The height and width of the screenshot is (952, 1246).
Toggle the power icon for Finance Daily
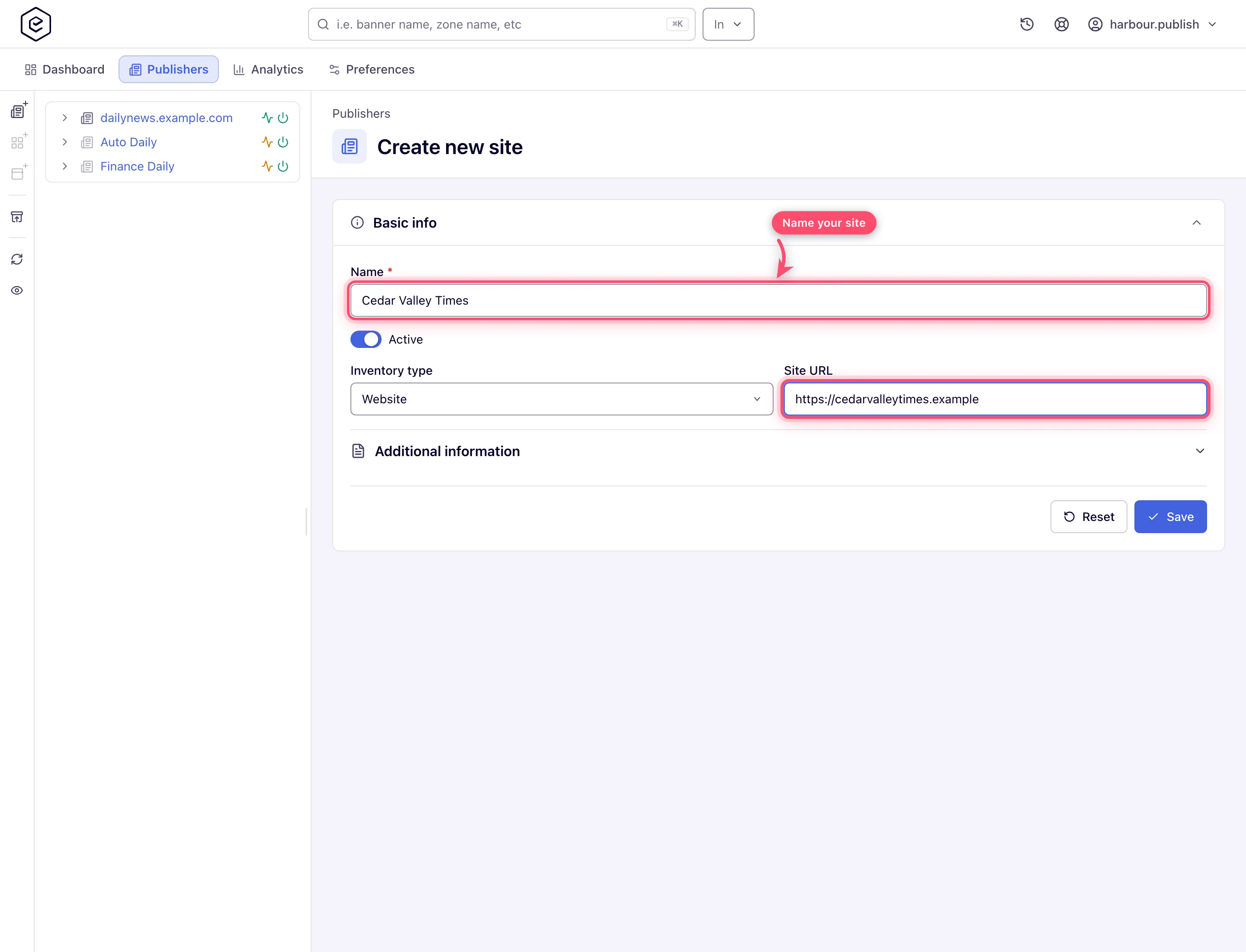(283, 166)
